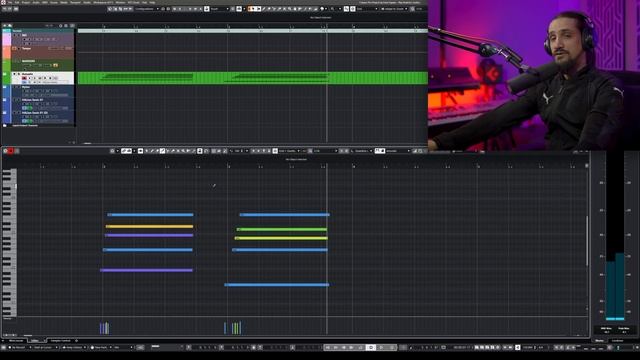Open the Adapt to Zoom grid dropdown
640x360 pixels.
coord(394,9)
